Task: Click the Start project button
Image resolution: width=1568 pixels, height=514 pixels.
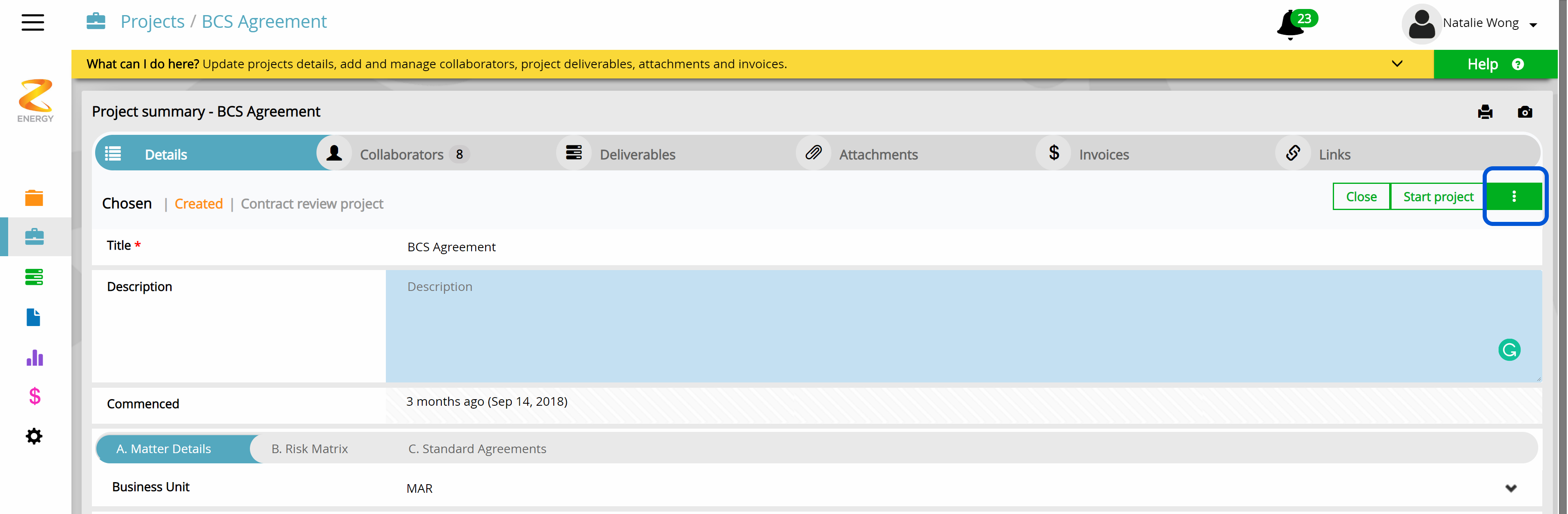Action: (x=1438, y=197)
